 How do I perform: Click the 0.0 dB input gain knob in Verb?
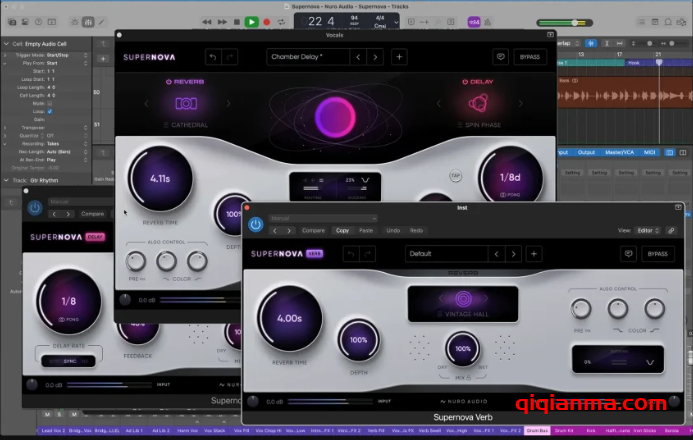(253, 401)
